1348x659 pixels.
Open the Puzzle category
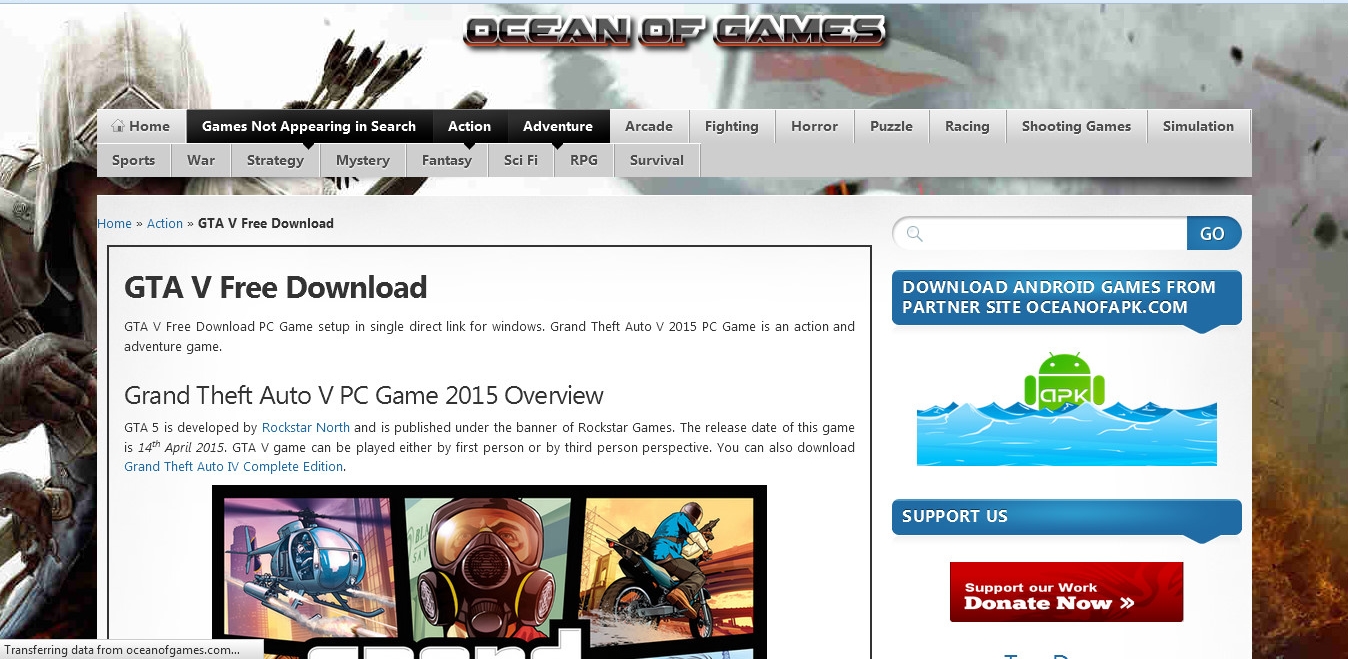890,126
